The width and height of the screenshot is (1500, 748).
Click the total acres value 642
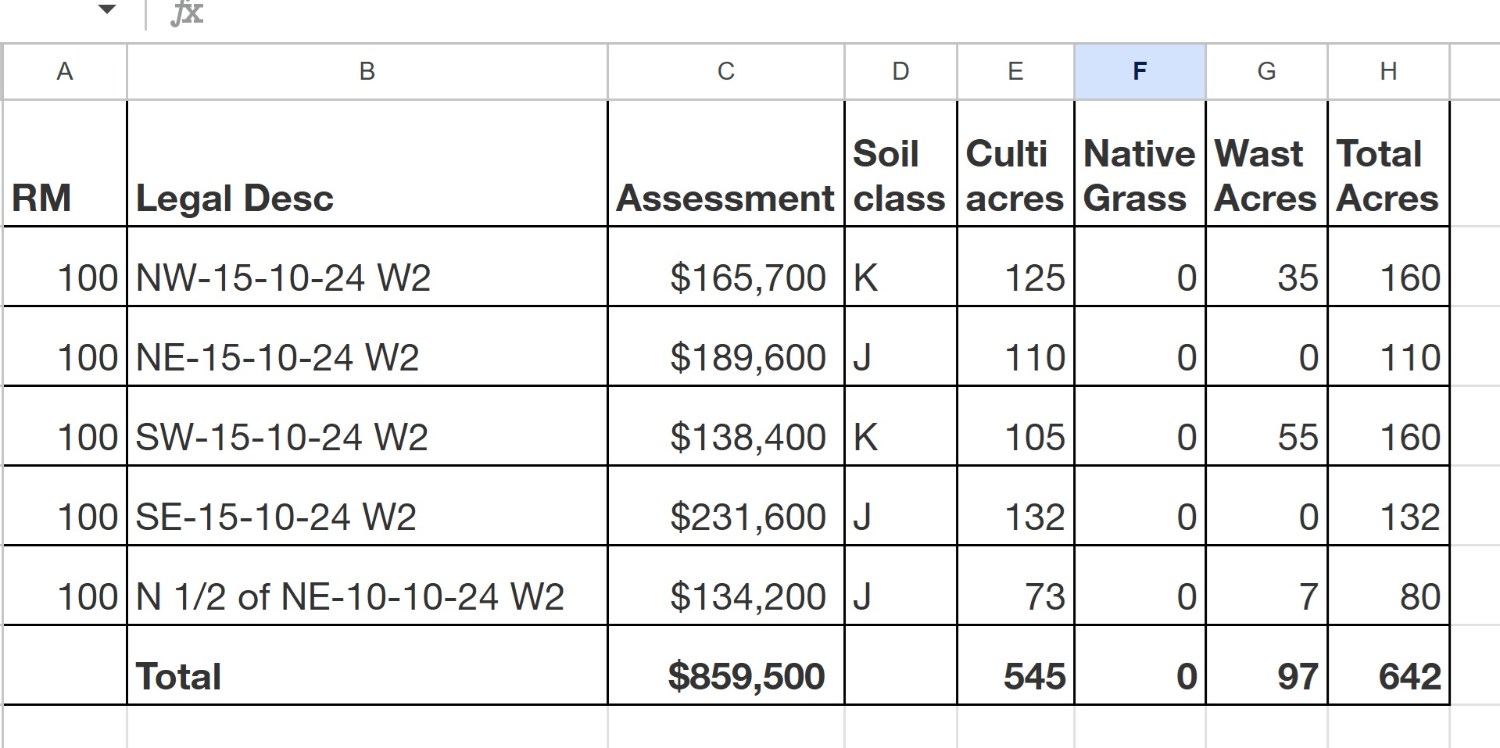point(1388,677)
